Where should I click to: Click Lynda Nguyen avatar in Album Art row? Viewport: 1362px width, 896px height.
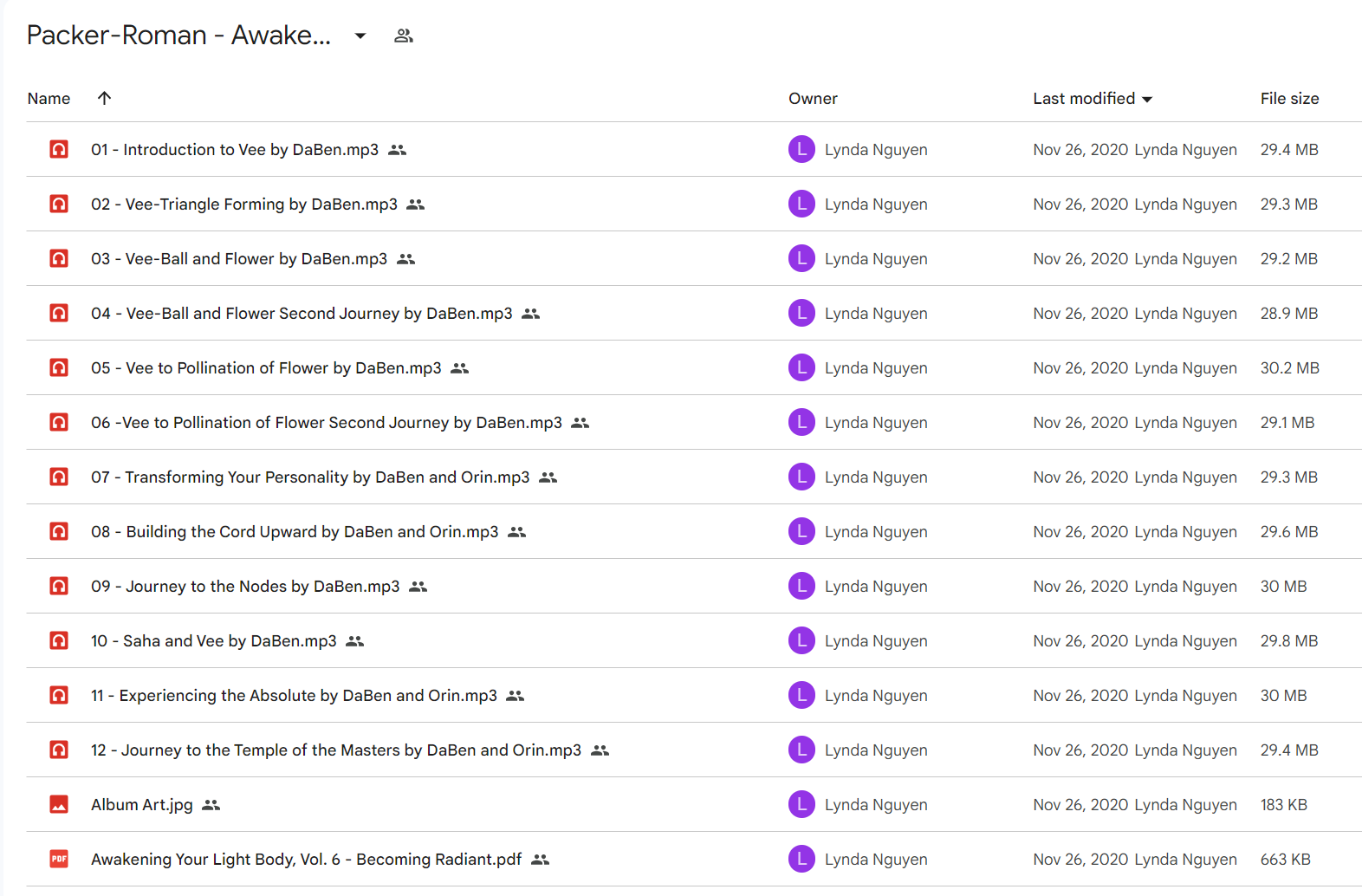[801, 804]
